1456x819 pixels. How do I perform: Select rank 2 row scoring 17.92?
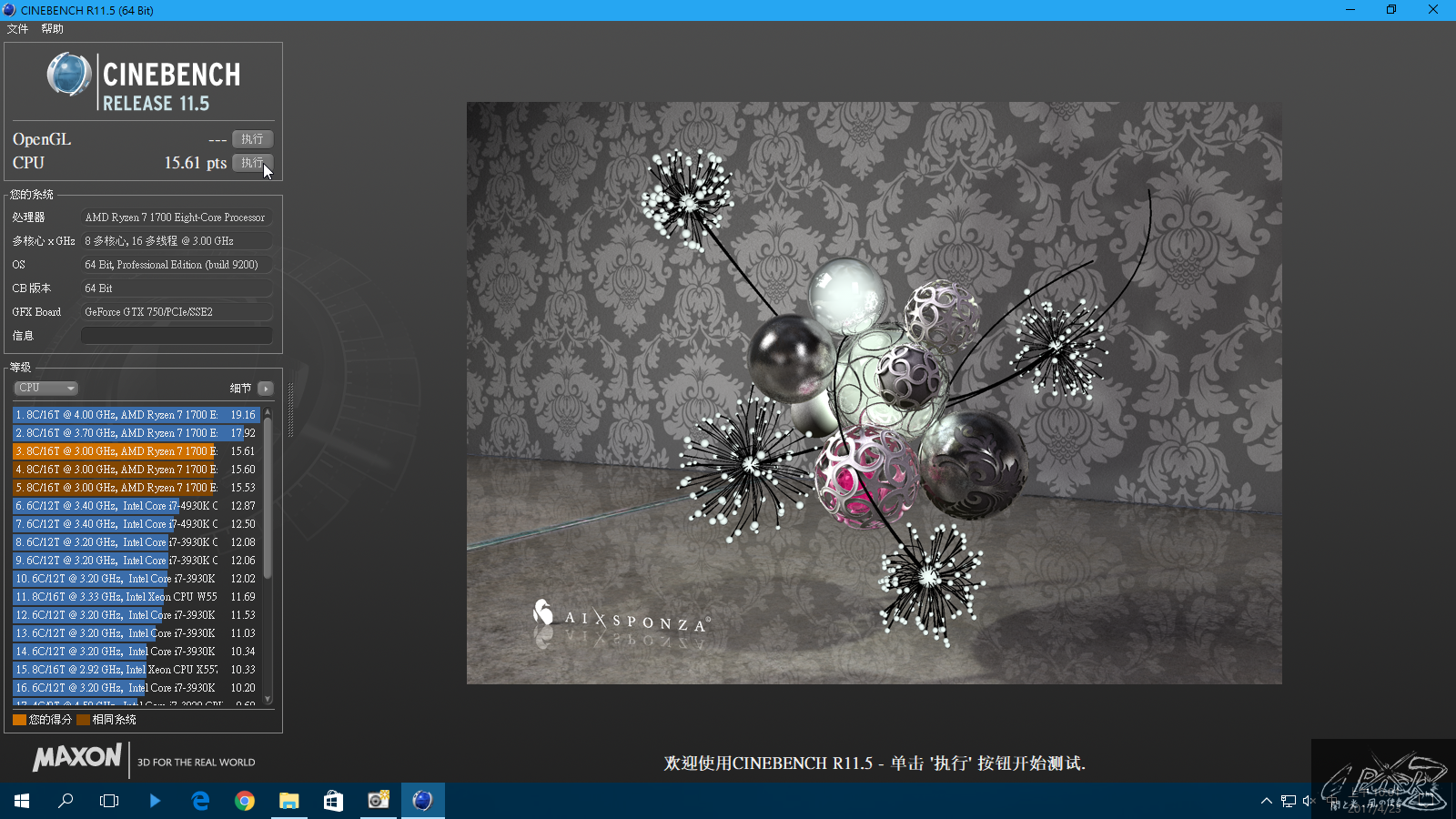(136, 433)
